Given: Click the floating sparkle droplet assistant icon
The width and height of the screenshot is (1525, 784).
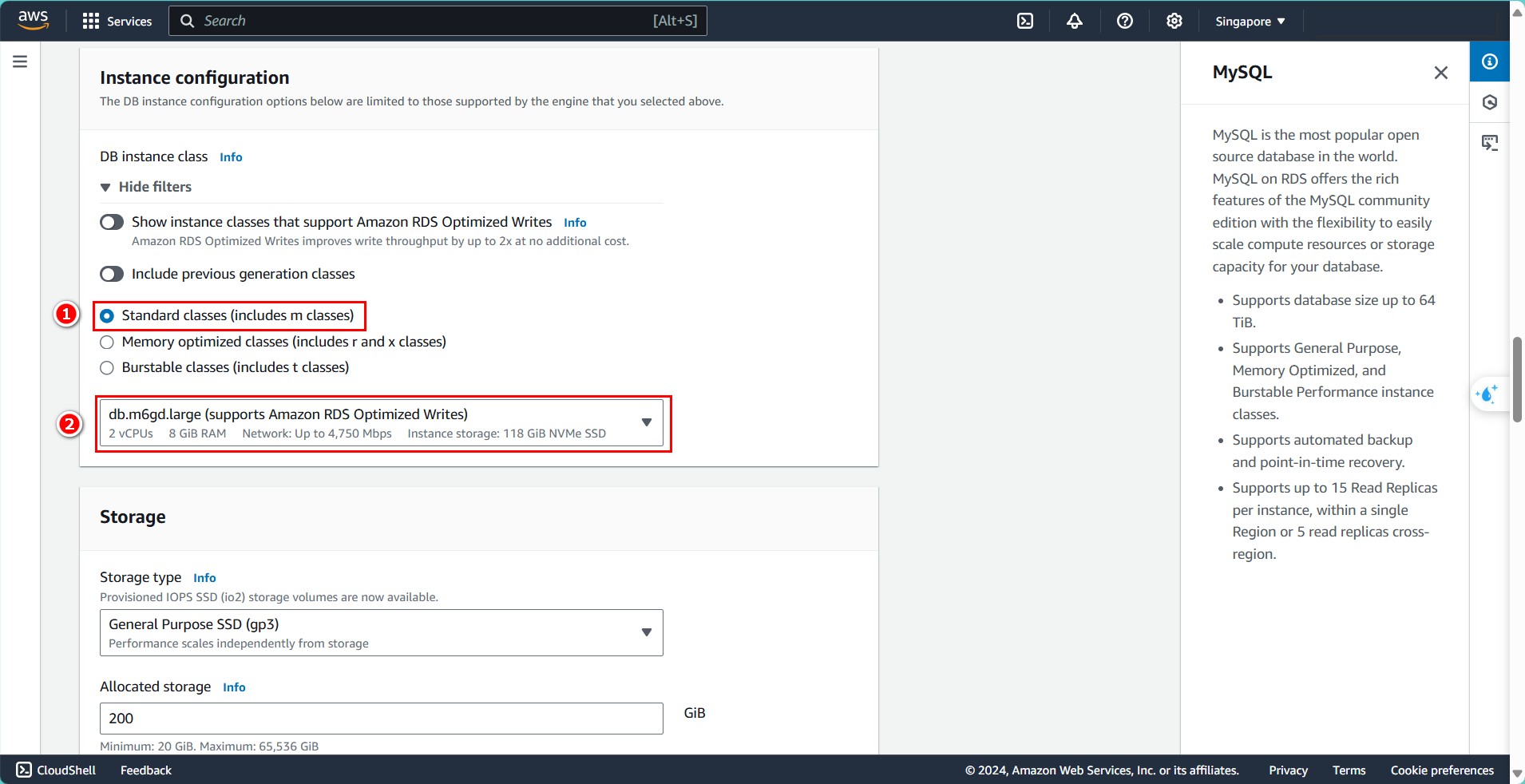Looking at the screenshot, I should click(1487, 394).
